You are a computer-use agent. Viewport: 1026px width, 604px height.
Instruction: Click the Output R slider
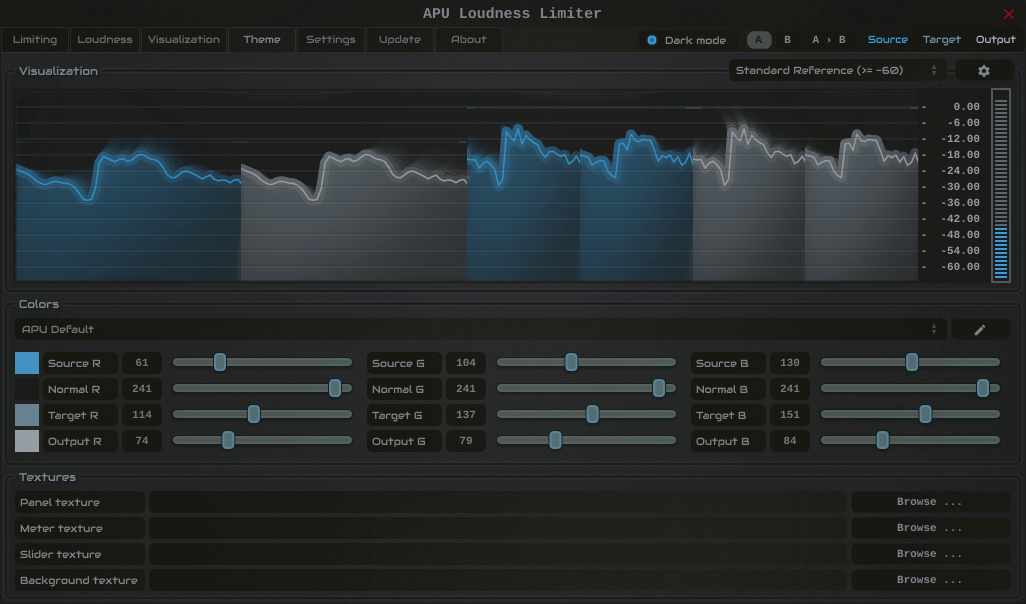pos(262,441)
